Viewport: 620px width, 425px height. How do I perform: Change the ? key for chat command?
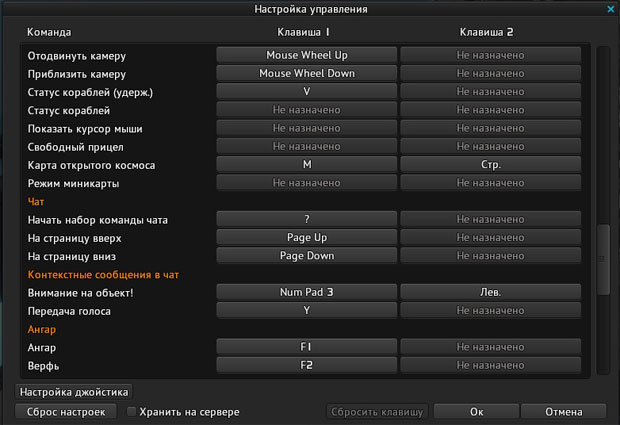[x=307, y=219]
